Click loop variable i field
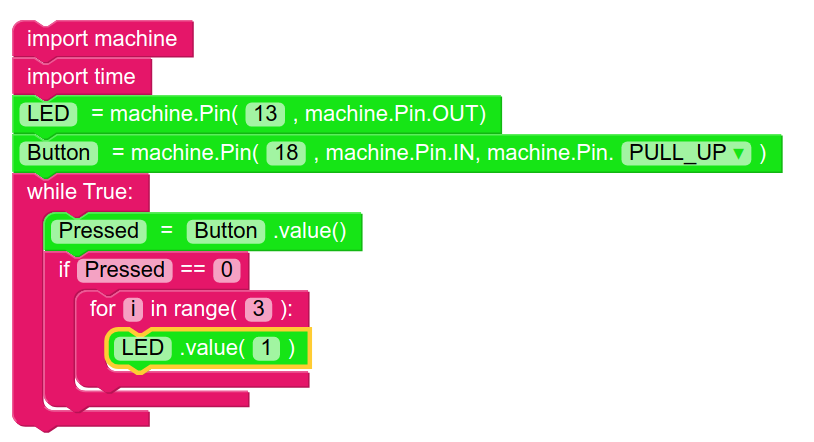814x442 pixels. point(133,309)
